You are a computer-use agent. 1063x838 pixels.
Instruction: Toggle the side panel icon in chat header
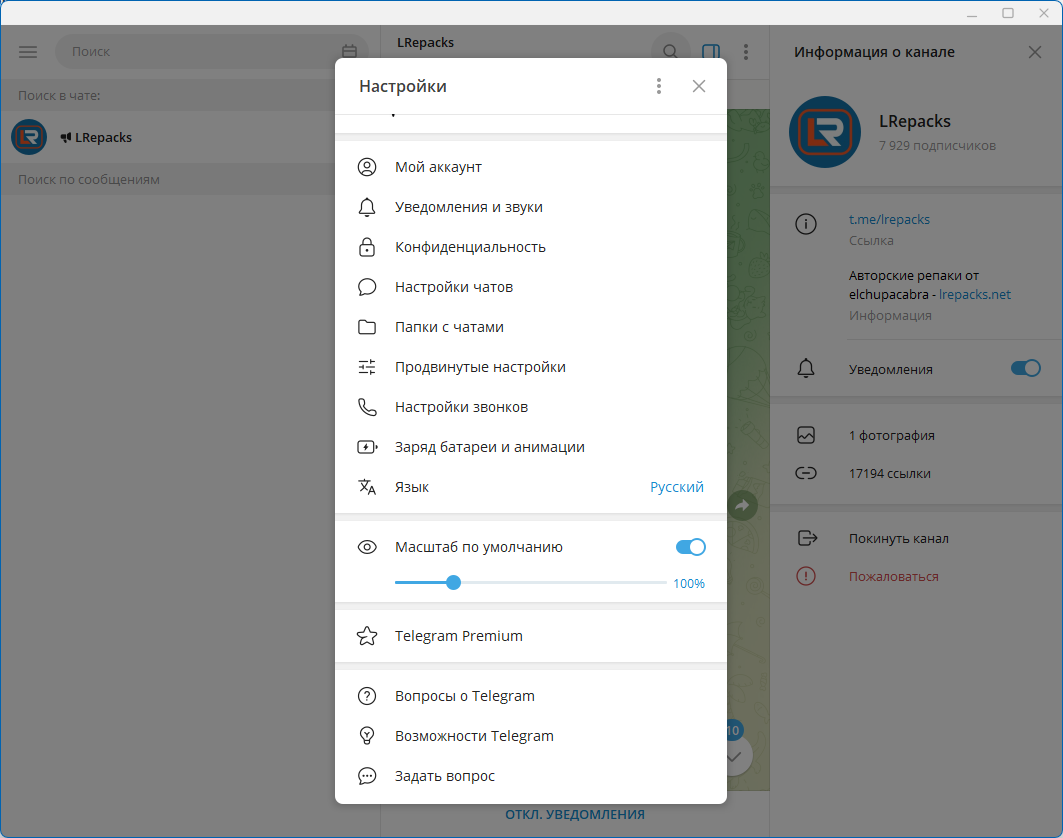710,52
